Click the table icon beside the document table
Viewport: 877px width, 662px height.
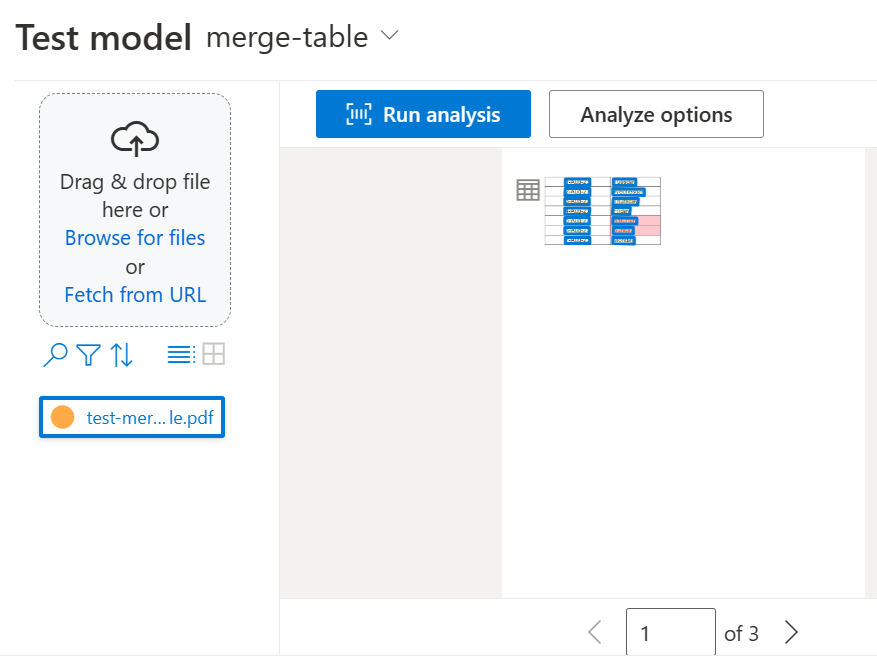528,189
